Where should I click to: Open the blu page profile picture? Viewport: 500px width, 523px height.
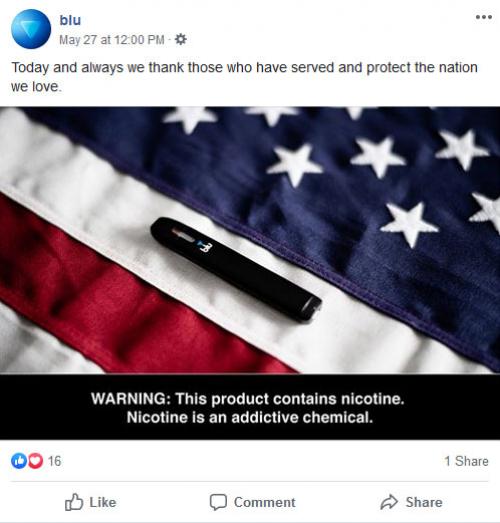[x=31, y=29]
